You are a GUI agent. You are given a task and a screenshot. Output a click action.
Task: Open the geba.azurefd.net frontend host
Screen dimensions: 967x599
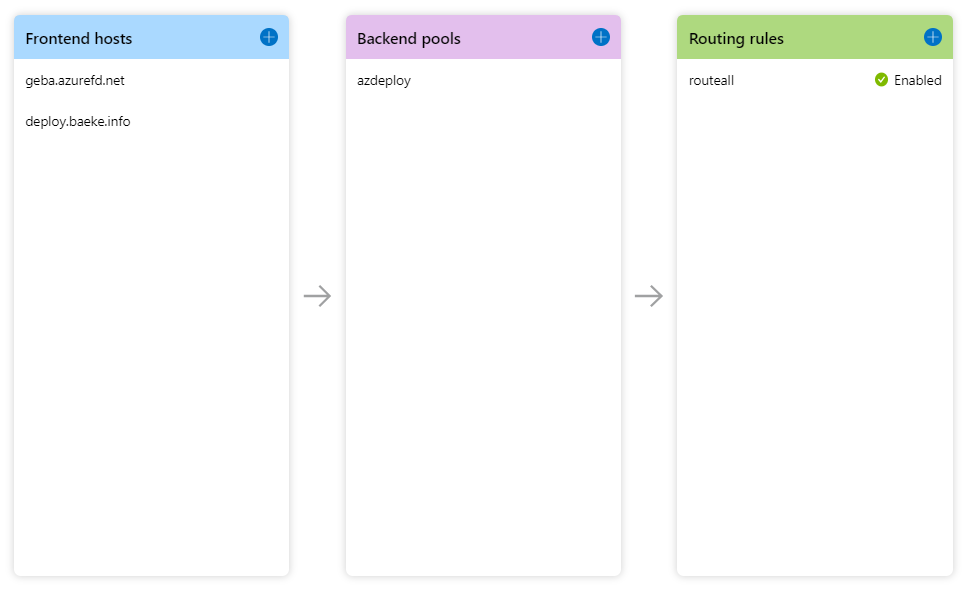(x=75, y=81)
